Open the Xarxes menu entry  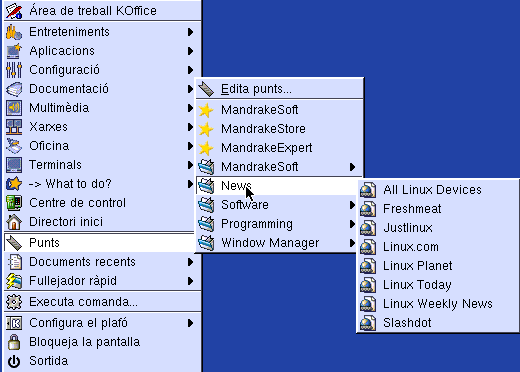100,127
